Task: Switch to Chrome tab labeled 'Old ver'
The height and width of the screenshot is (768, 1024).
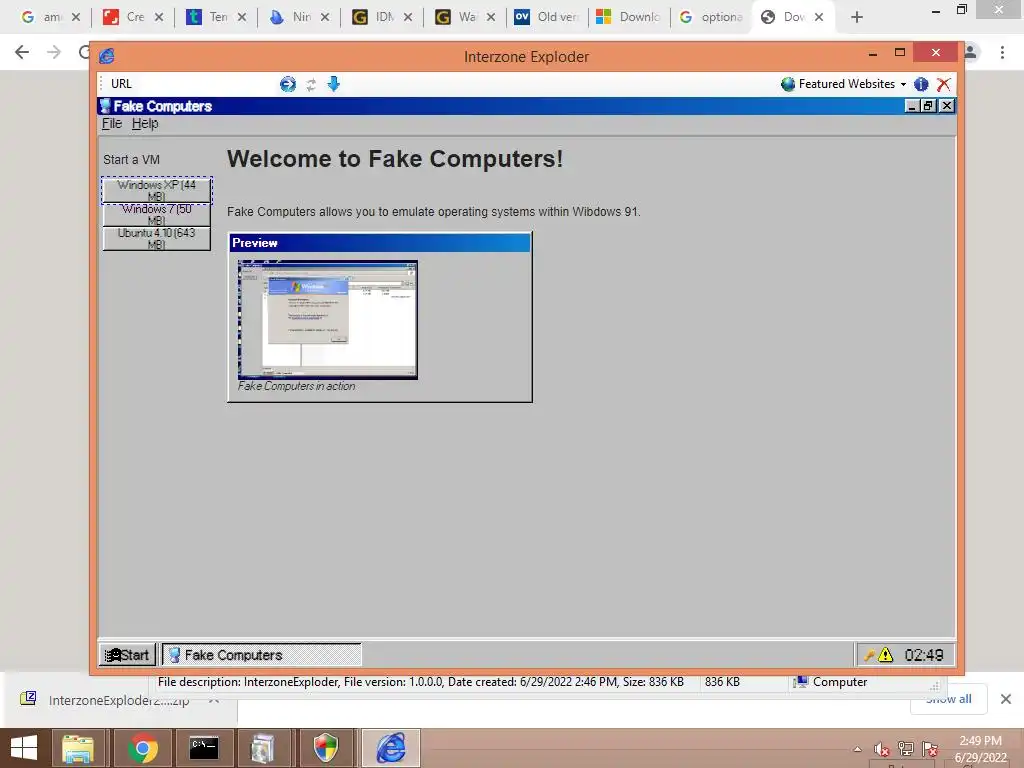Action: pyautogui.click(x=547, y=17)
